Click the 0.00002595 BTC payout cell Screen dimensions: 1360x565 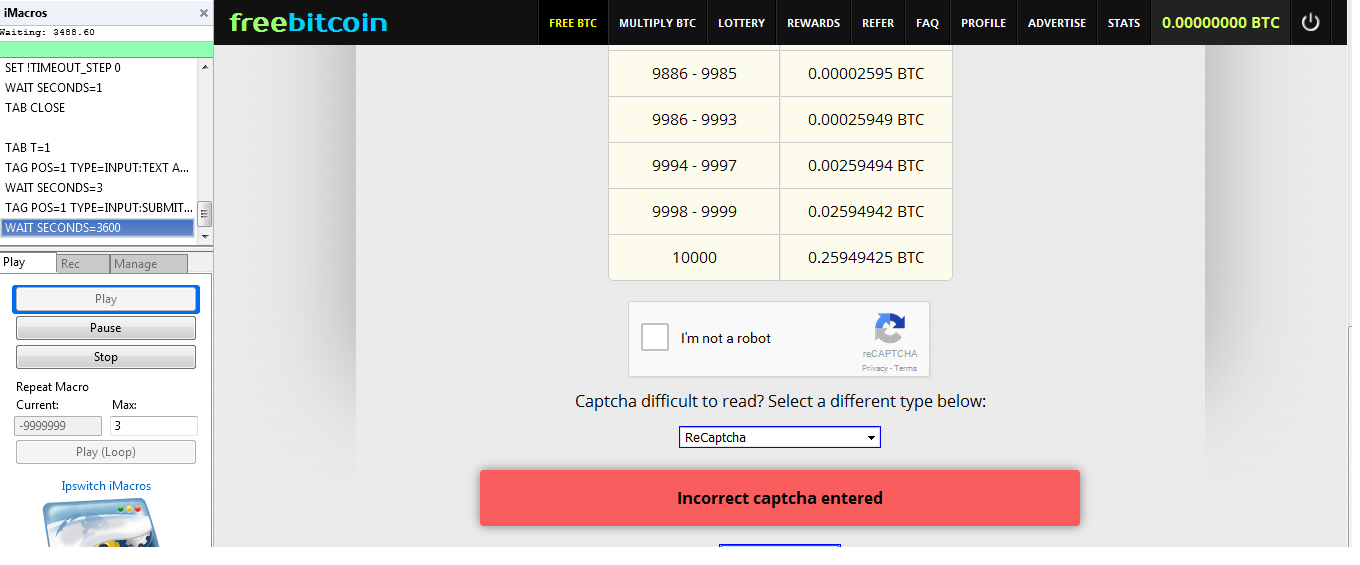click(866, 73)
